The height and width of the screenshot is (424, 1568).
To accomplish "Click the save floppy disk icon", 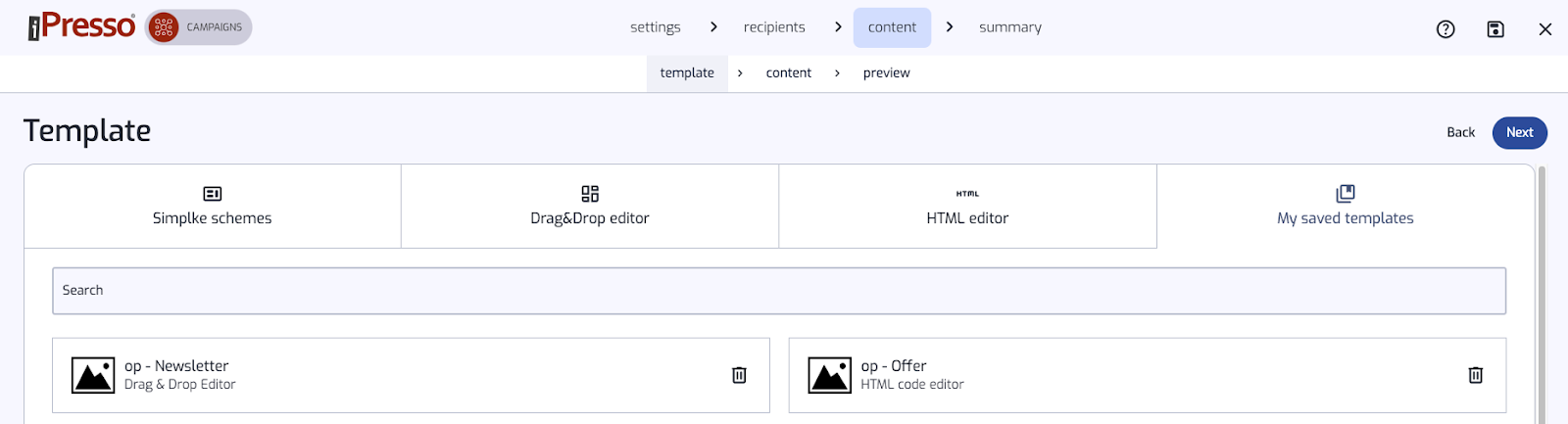I will pyautogui.click(x=1495, y=29).
